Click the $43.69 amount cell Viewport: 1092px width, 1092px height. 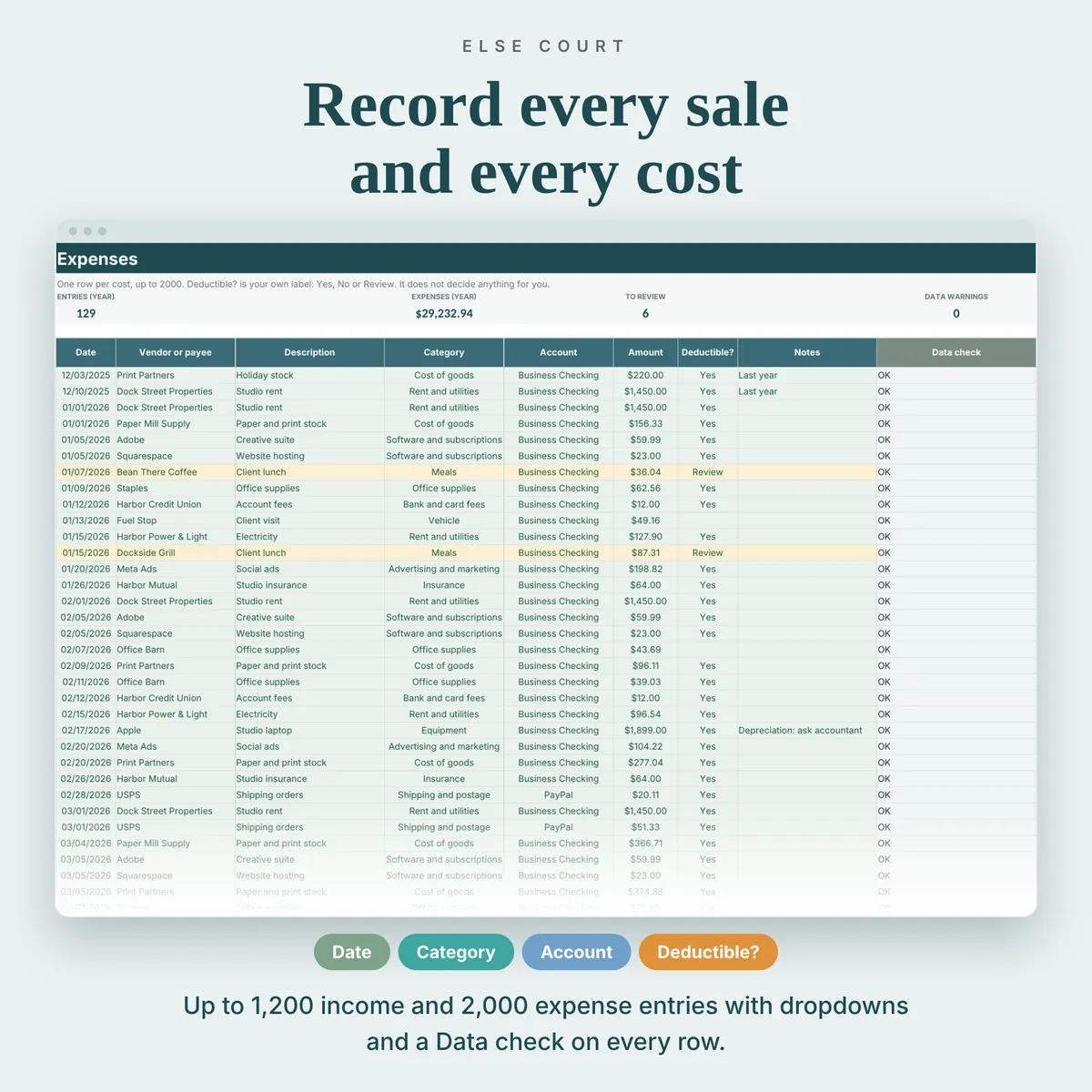pyautogui.click(x=645, y=650)
